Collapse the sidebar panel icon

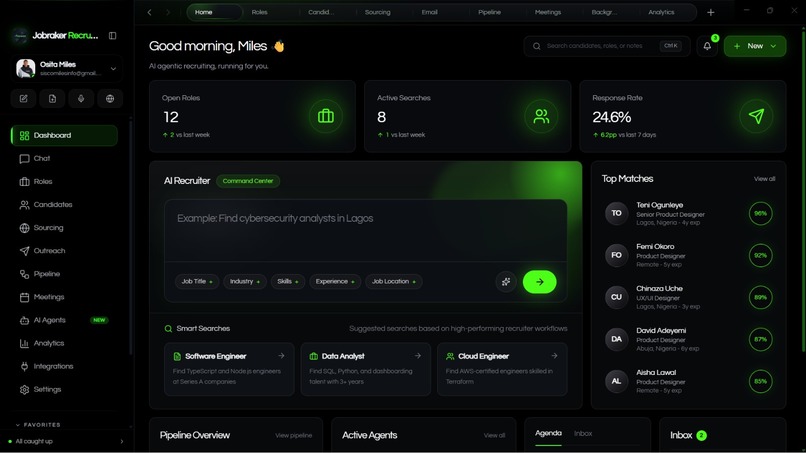click(112, 35)
